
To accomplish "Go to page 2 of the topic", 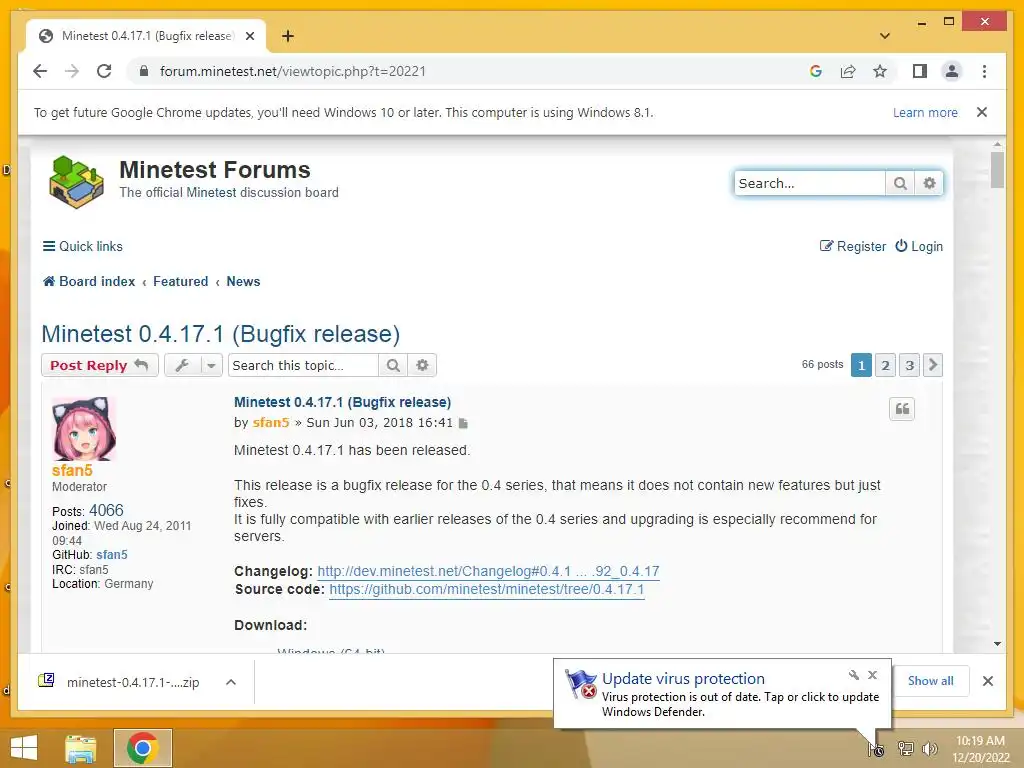I will (886, 365).
